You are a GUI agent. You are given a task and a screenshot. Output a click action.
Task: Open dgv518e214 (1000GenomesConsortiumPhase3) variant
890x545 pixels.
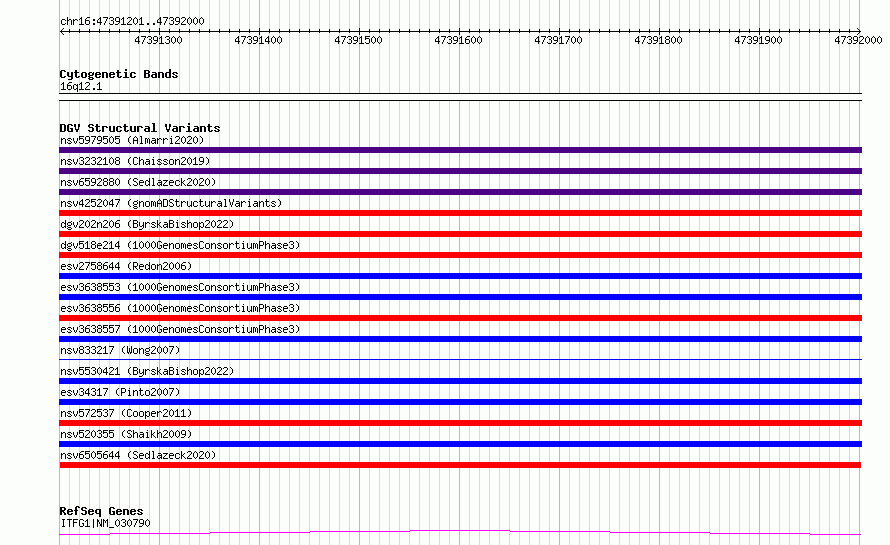(x=180, y=245)
